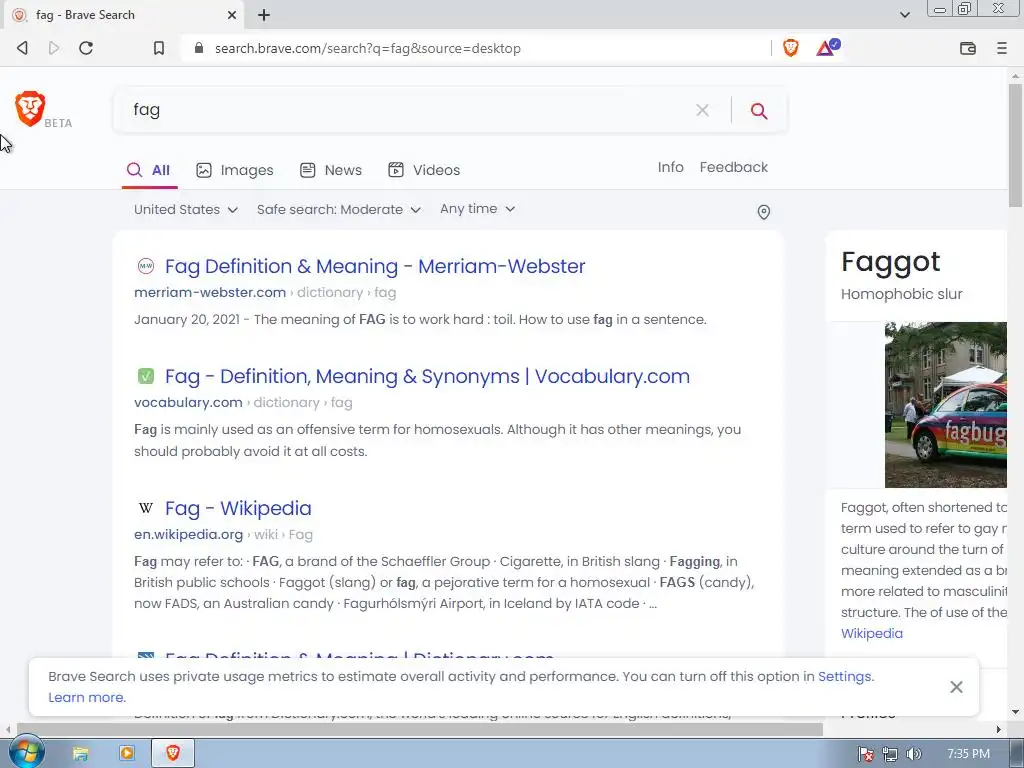Switch to the News tab
1024x768 pixels.
pos(330,170)
